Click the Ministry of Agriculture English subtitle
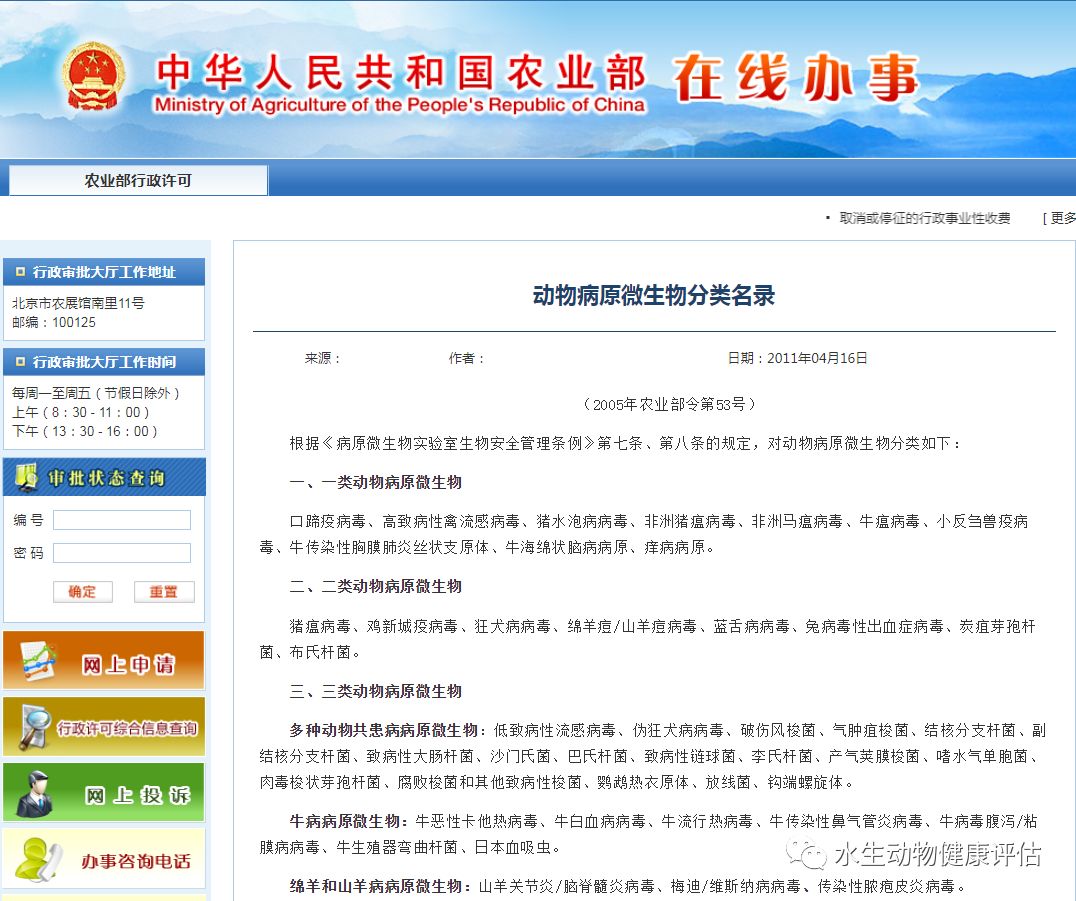The height and width of the screenshot is (901, 1076). pyautogui.click(x=400, y=105)
